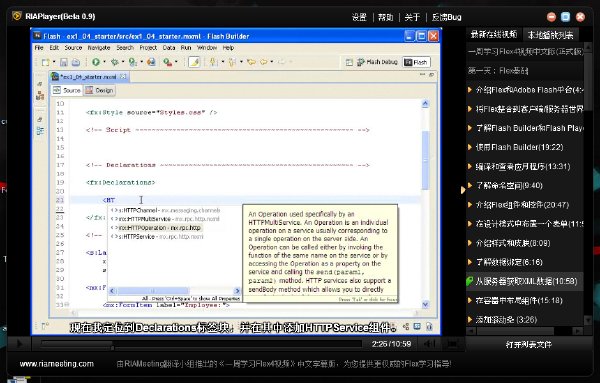
Task: Toggle the RIAPlayer fullscreen icon
Action: [452, 344]
